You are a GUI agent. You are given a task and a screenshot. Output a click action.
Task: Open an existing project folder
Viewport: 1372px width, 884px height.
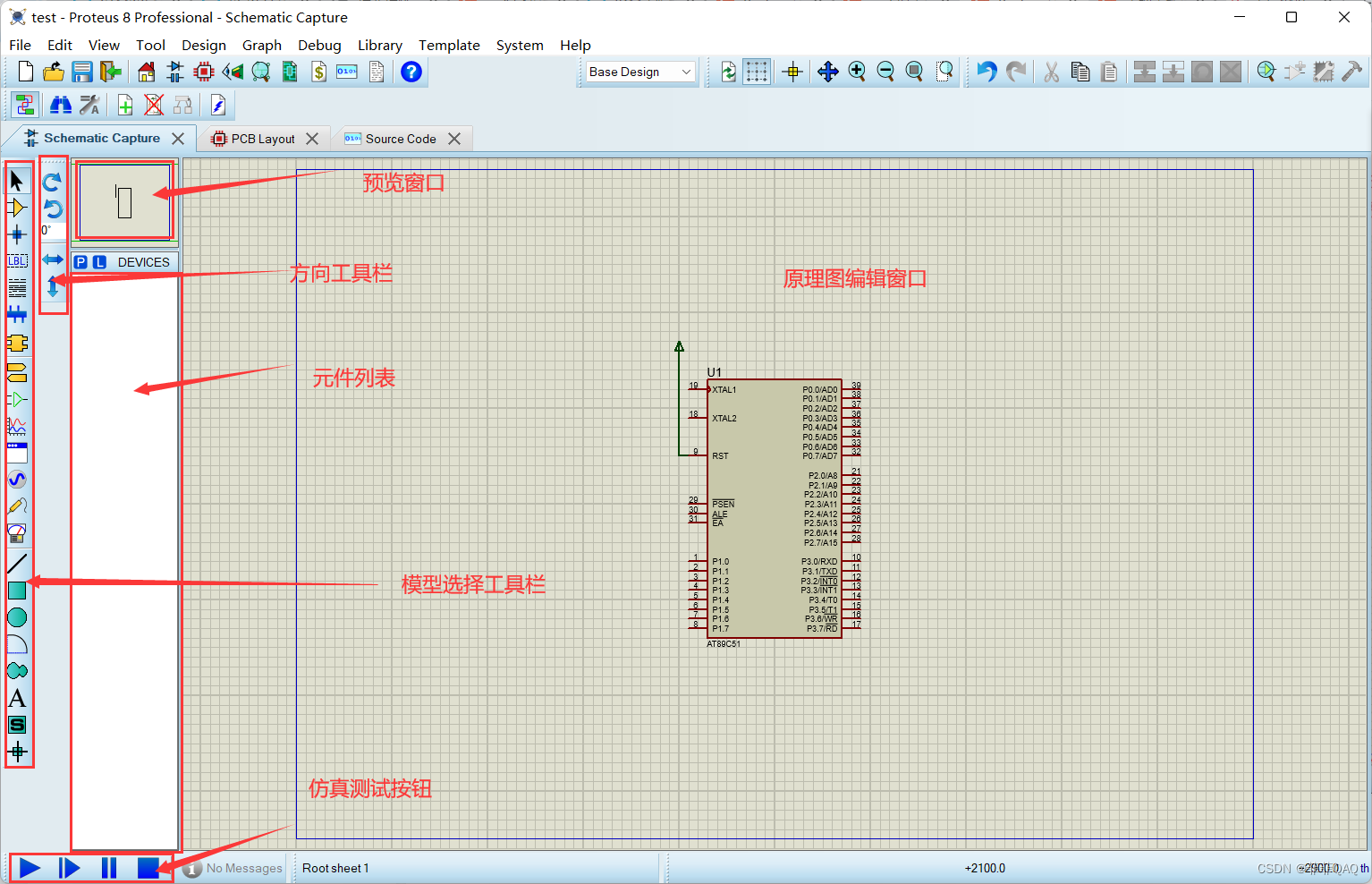coord(54,72)
